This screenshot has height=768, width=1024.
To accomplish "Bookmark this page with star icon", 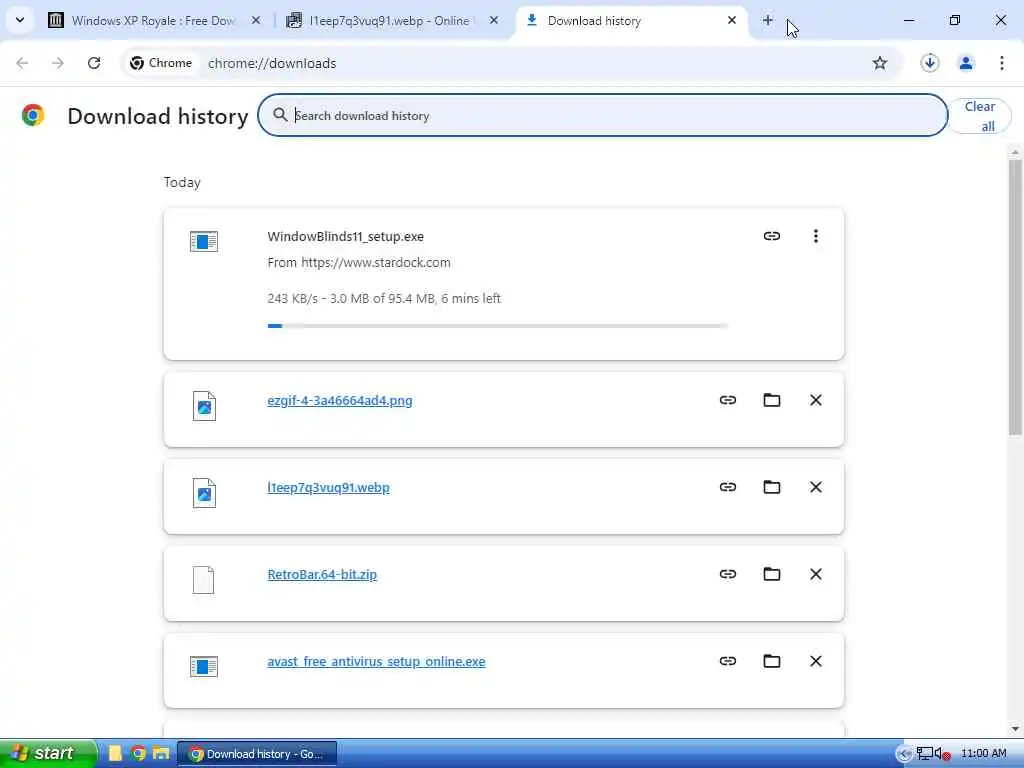I will (880, 63).
